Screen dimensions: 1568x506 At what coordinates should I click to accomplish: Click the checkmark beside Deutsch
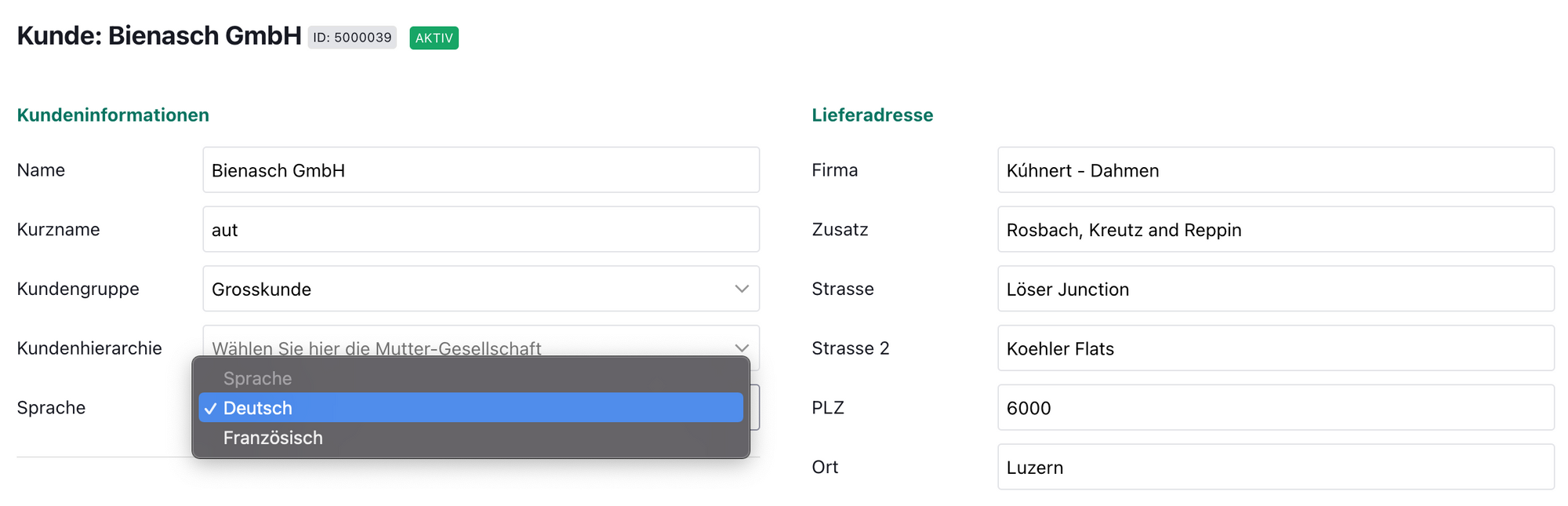(x=210, y=409)
